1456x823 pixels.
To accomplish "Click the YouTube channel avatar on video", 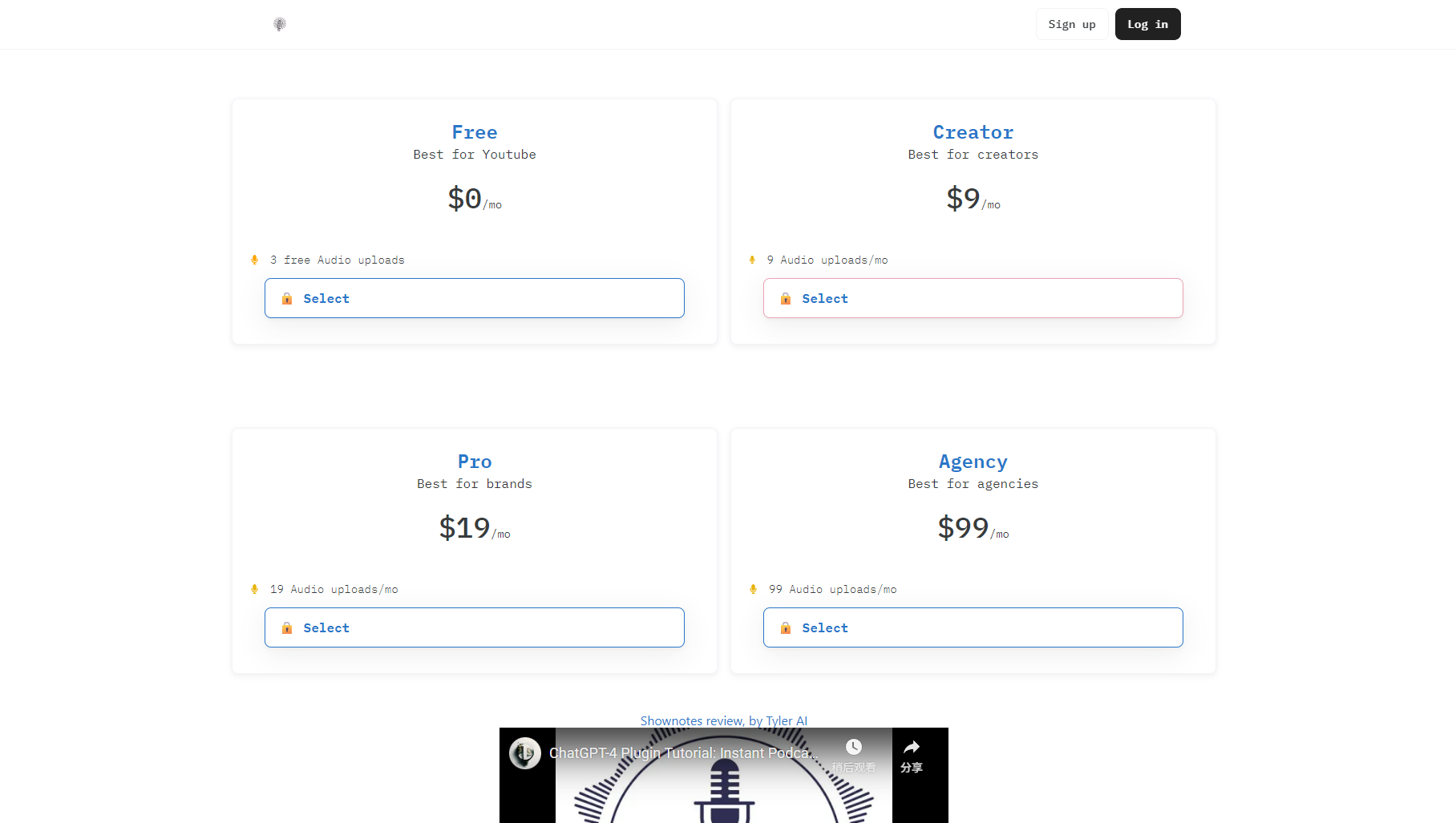I will (525, 753).
